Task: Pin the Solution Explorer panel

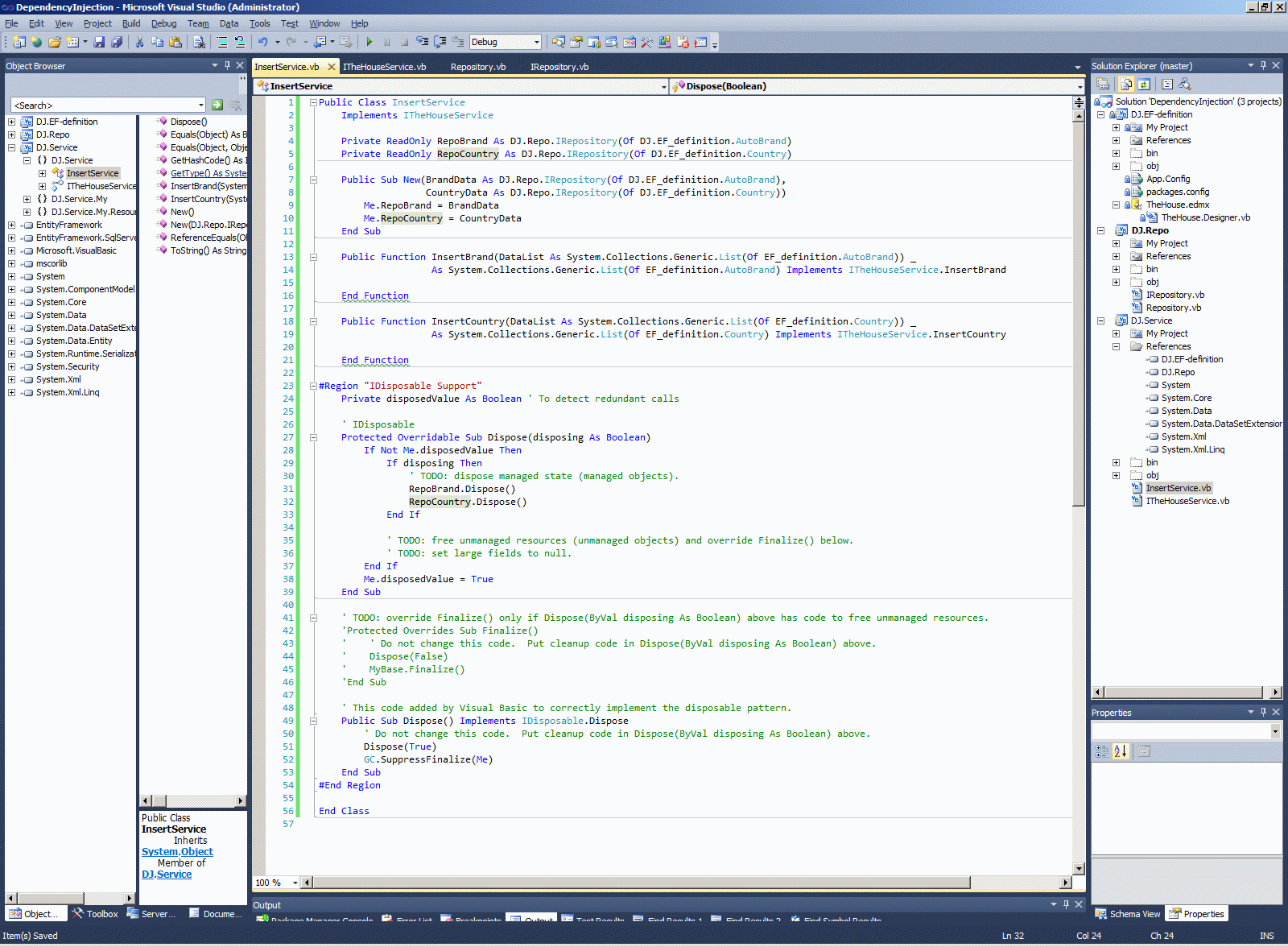Action: point(1263,65)
